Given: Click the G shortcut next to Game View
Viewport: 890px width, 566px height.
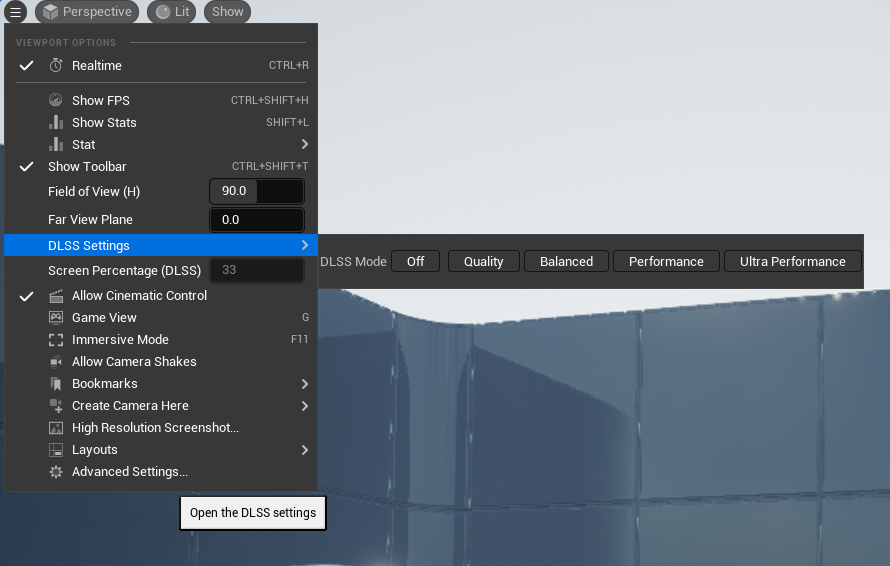Looking at the screenshot, I should coord(305,317).
